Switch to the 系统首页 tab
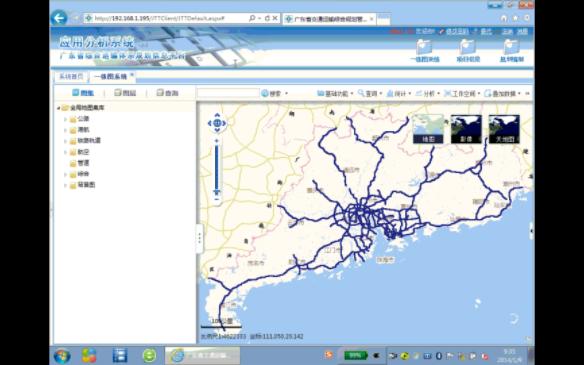The height and width of the screenshot is (365, 584). pyautogui.click(x=71, y=76)
